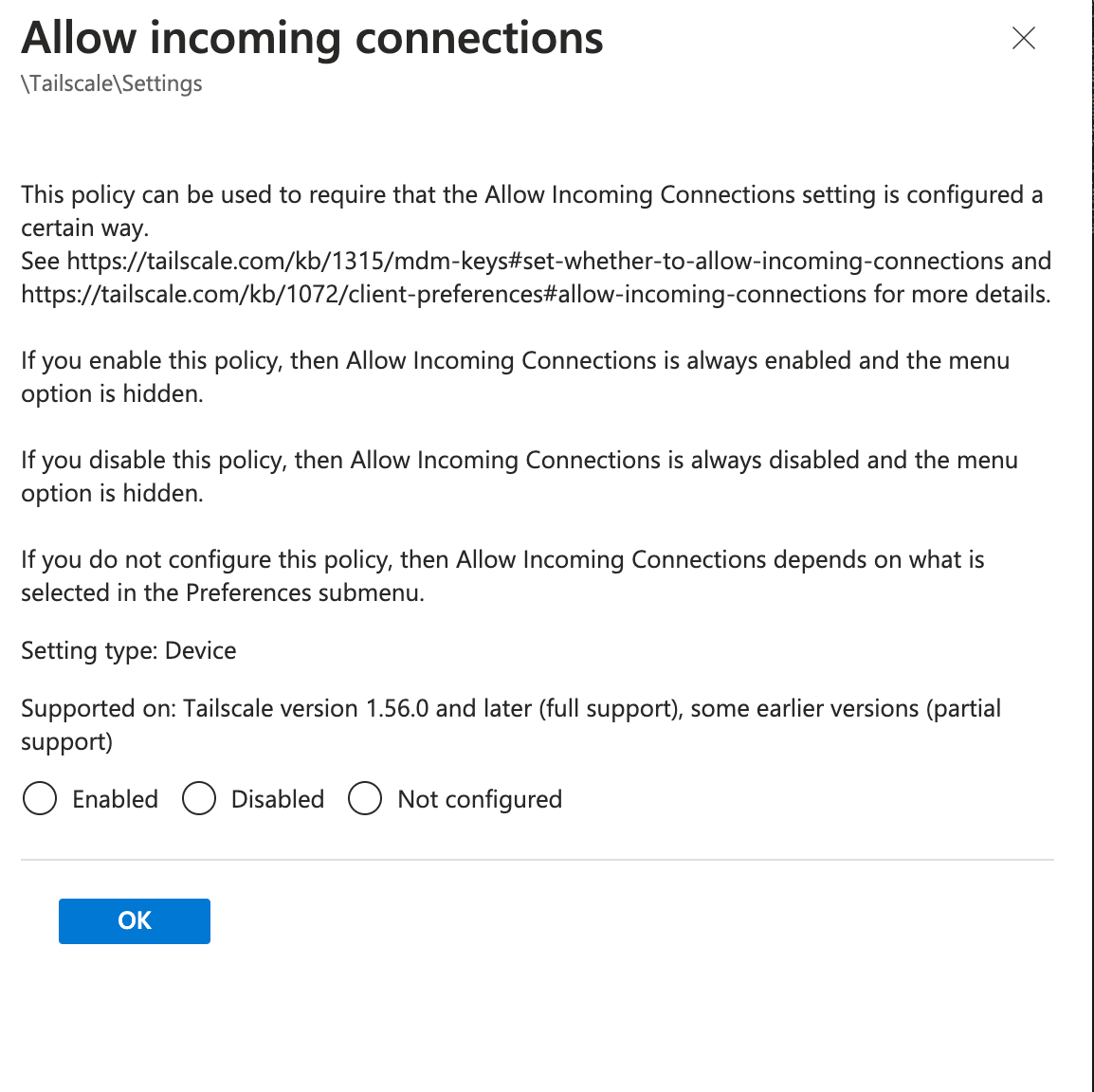Viewport: 1094px width, 1092px height.
Task: Choose the Not configured radio button circle
Action: click(365, 799)
